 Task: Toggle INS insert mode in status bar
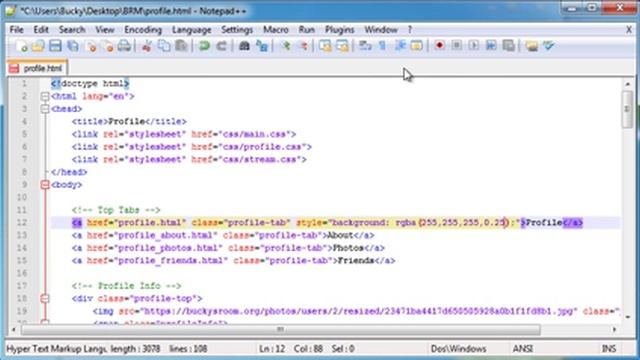pyautogui.click(x=609, y=349)
